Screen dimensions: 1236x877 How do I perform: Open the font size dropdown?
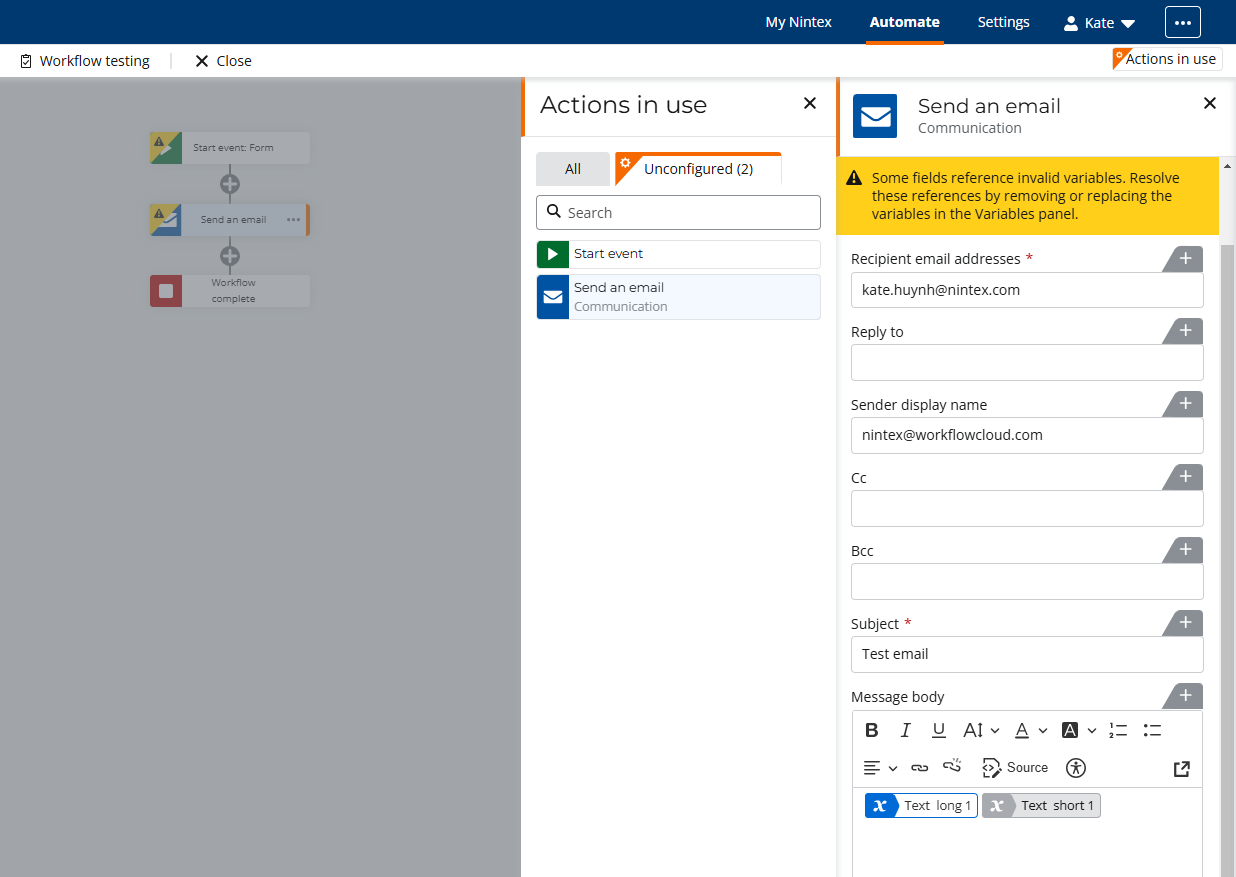(981, 730)
